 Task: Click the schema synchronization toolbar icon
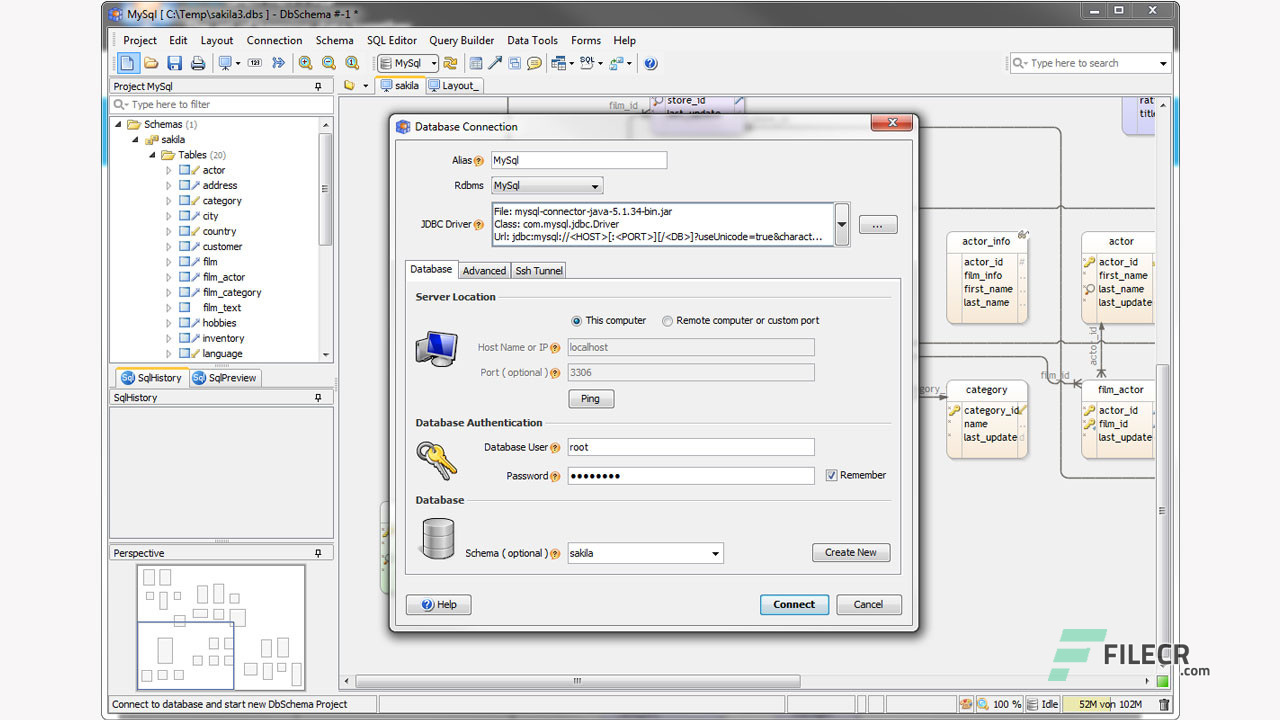pos(617,63)
